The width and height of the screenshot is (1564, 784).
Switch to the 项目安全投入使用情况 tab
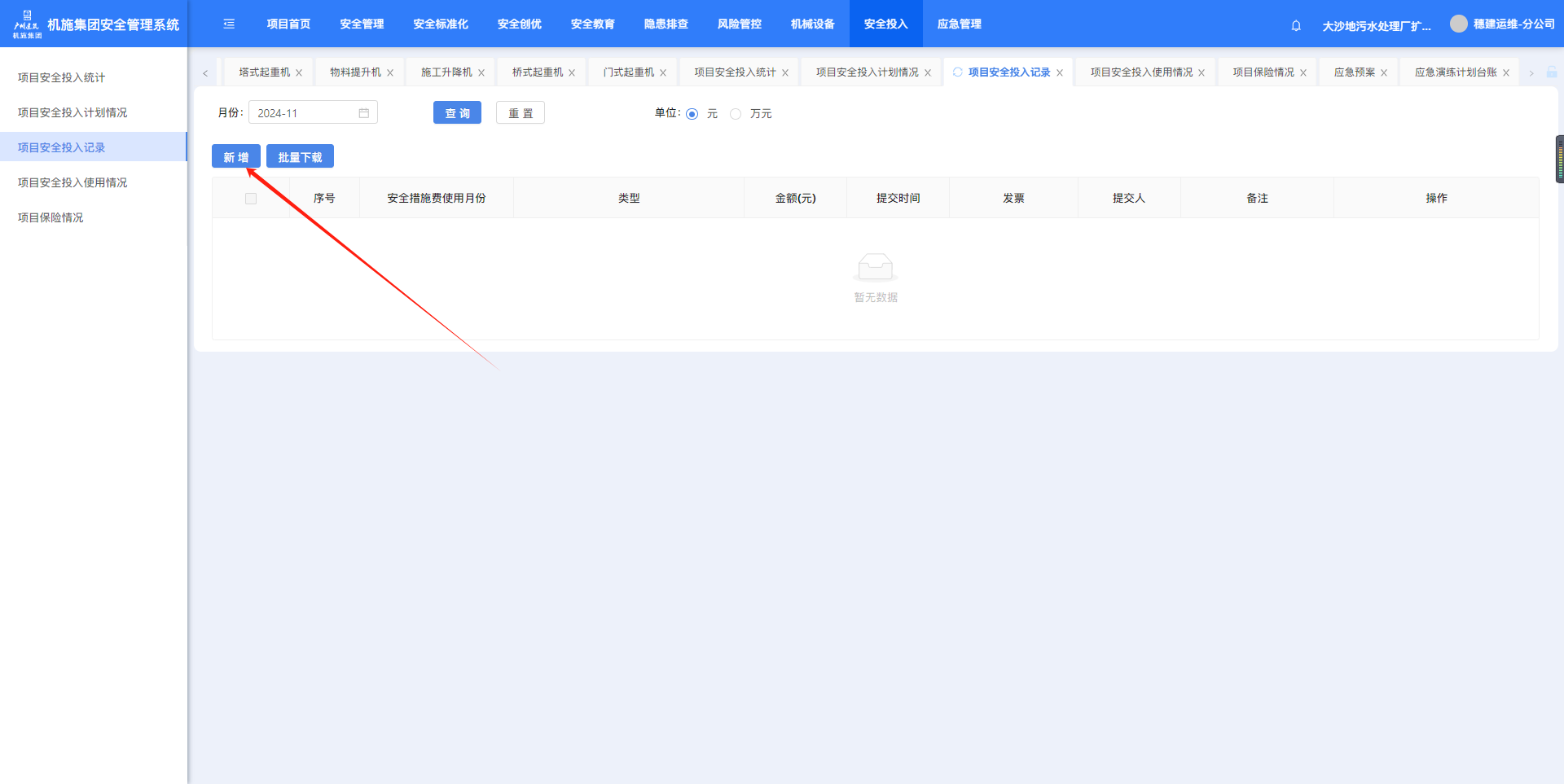[x=1141, y=72]
